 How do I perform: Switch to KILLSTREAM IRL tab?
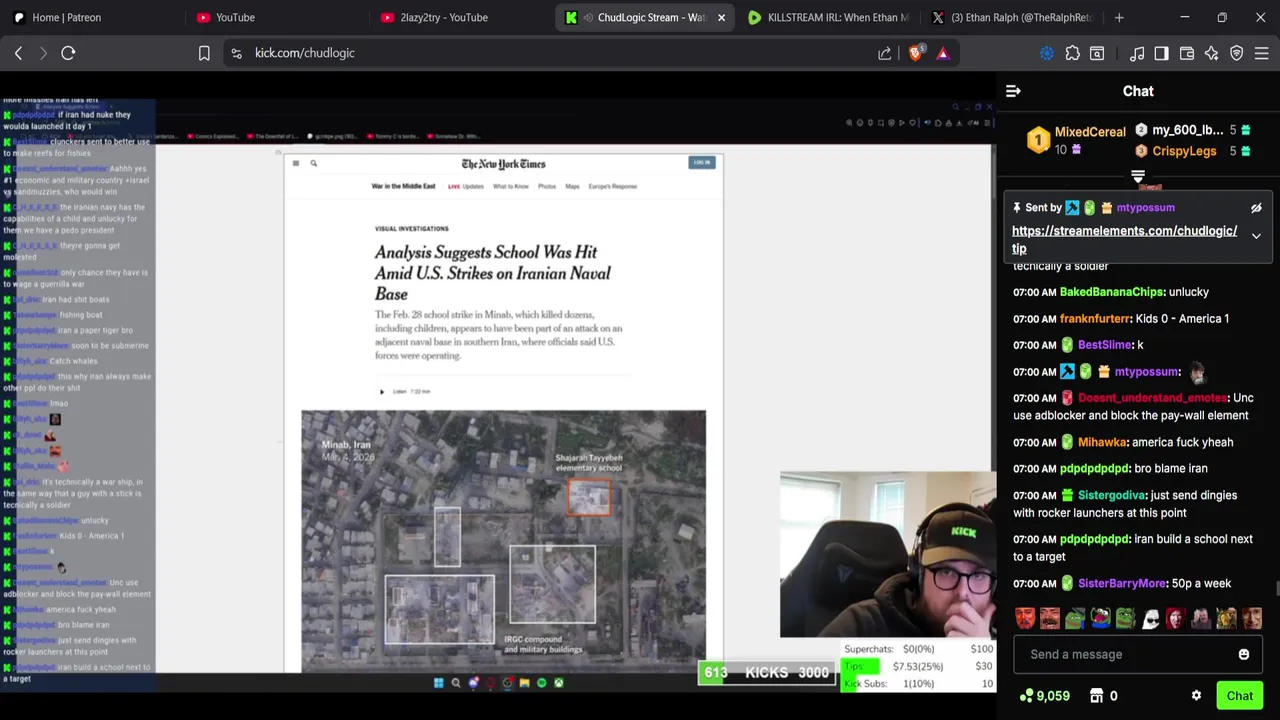(829, 17)
